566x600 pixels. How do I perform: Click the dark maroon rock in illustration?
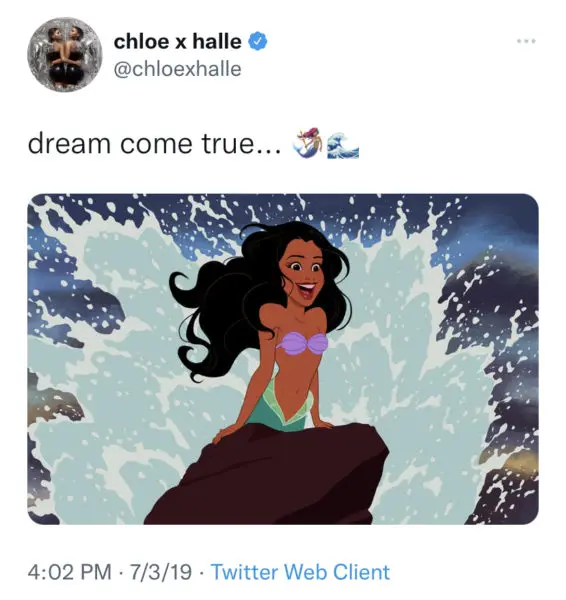(268, 474)
